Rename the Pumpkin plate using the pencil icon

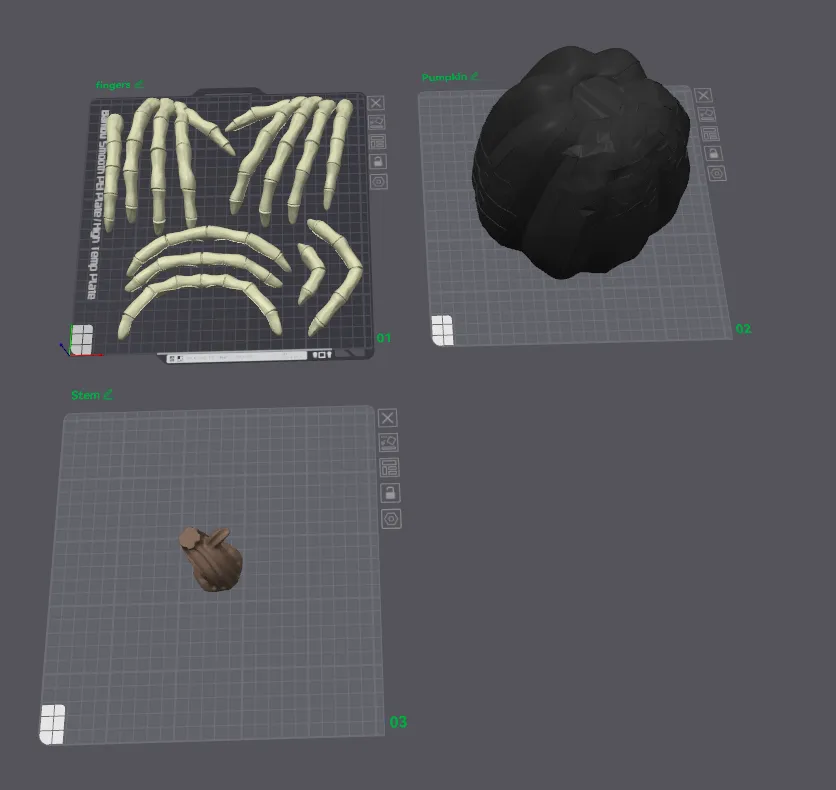(476, 75)
